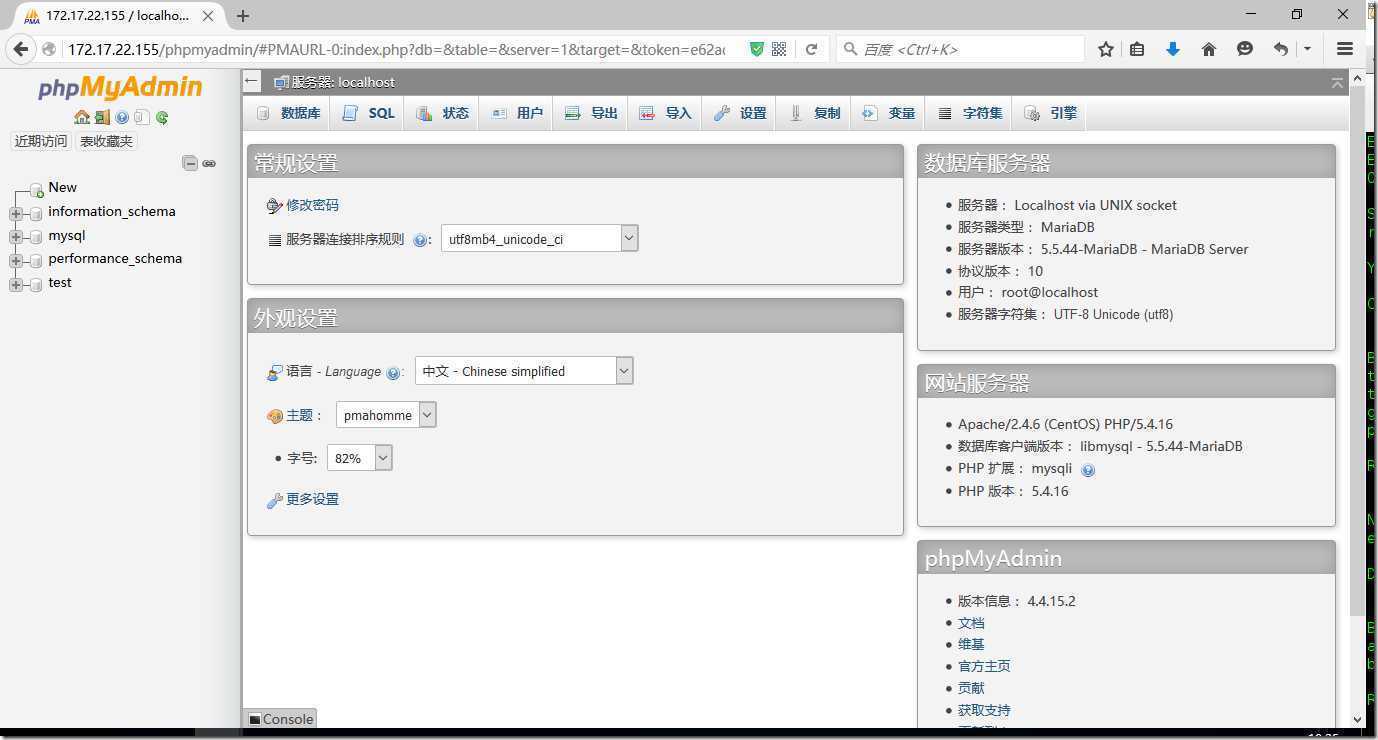Click the New database tree item
Viewport: 1378px width, 740px height.
(62, 187)
